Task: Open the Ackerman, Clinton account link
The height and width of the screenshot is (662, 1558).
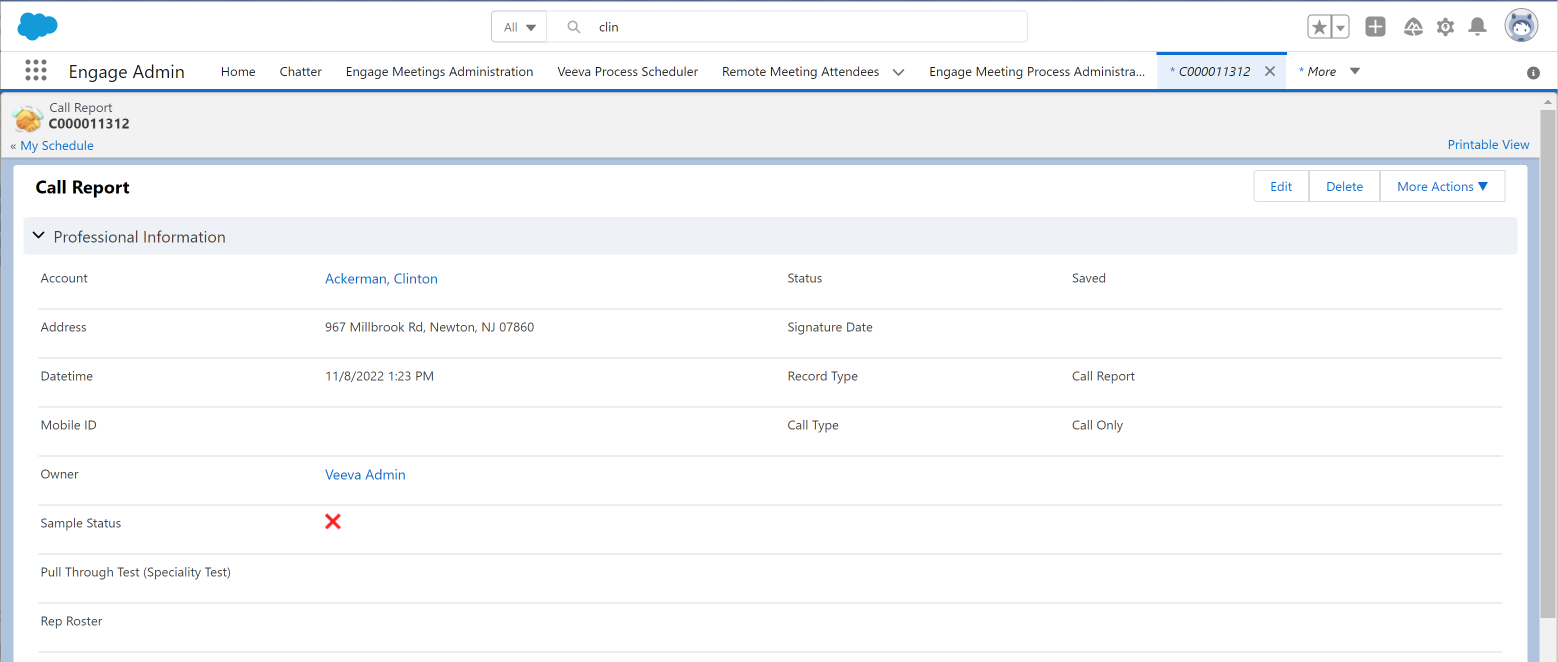Action: pos(381,279)
